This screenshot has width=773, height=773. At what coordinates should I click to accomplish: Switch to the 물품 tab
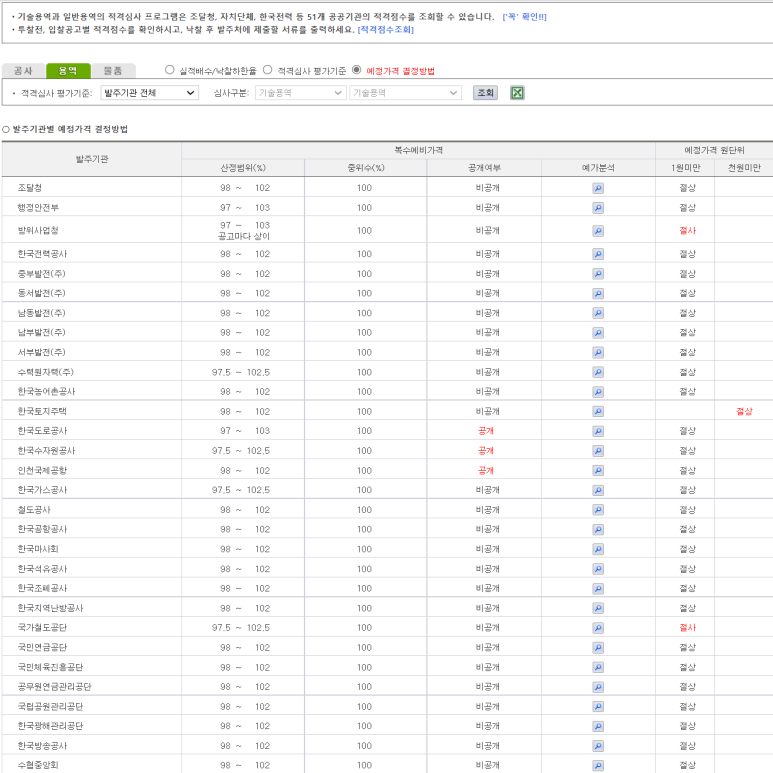[x=113, y=71]
